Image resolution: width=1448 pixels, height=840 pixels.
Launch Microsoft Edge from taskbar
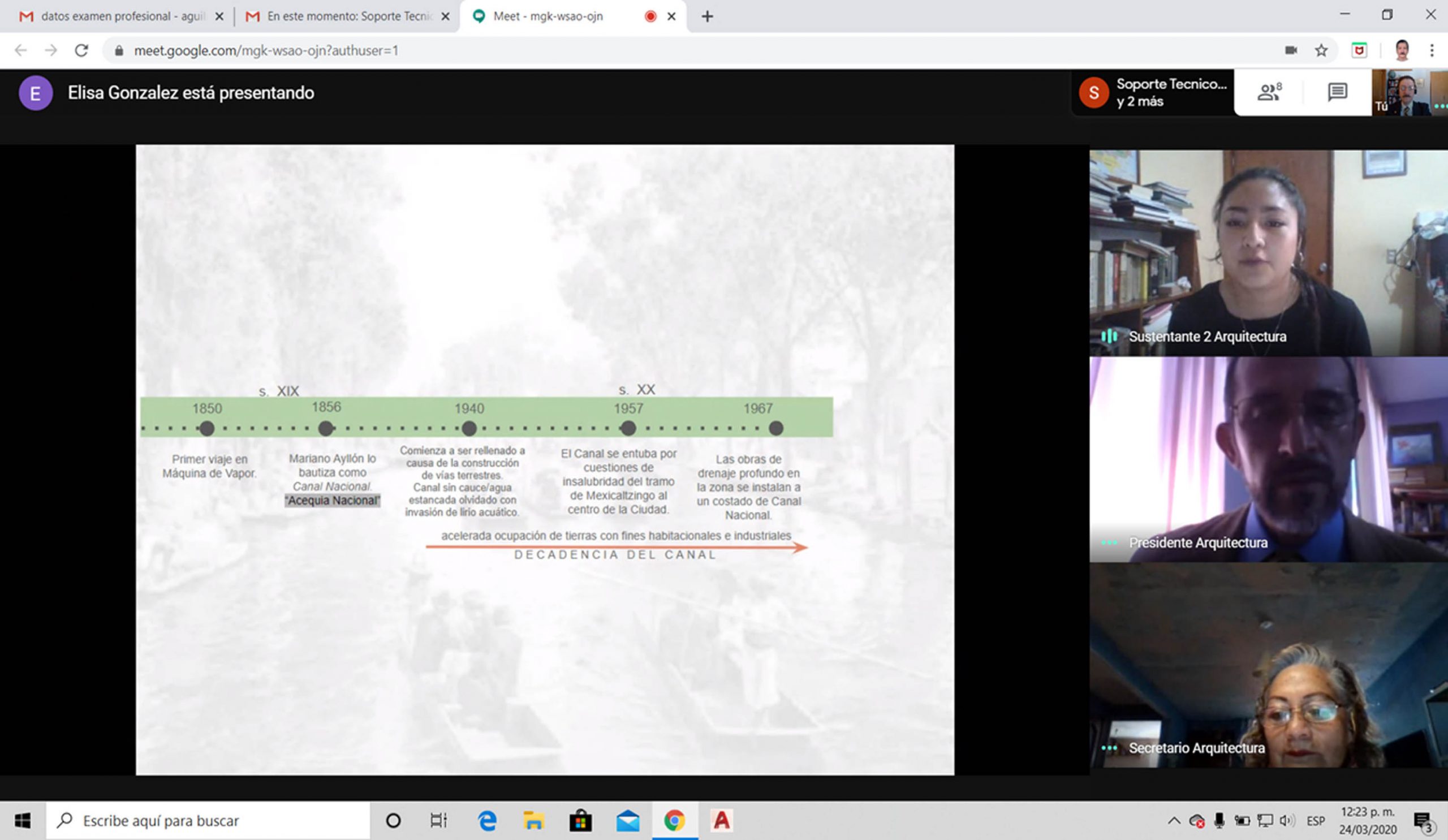[487, 820]
